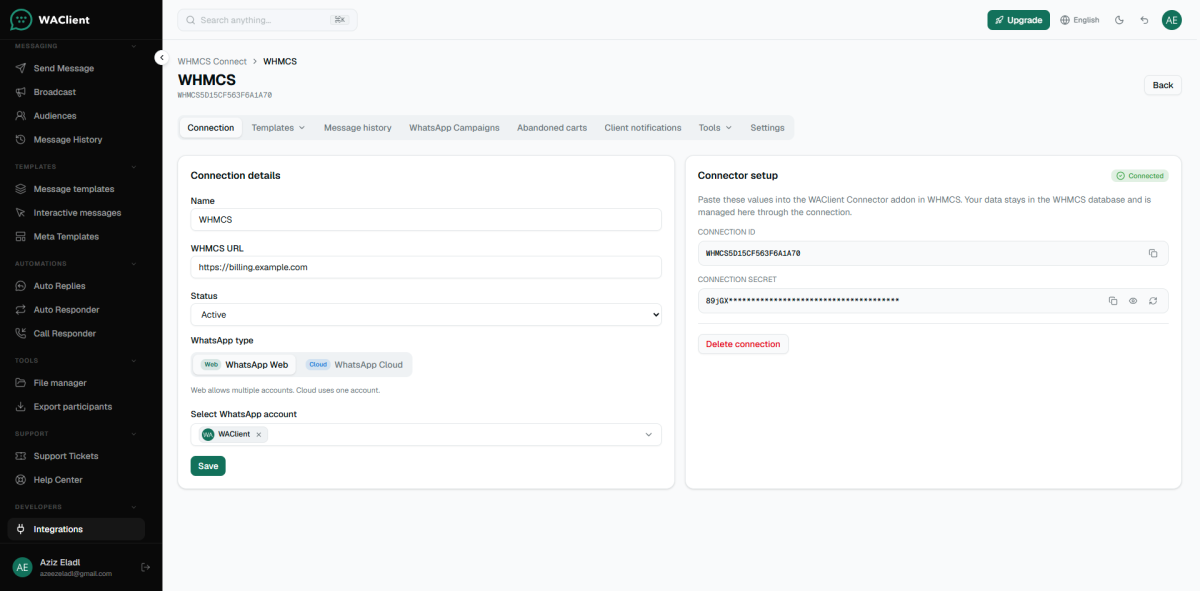Open AE user avatar menu
Screen dimensions: 1200x591
1171,20
